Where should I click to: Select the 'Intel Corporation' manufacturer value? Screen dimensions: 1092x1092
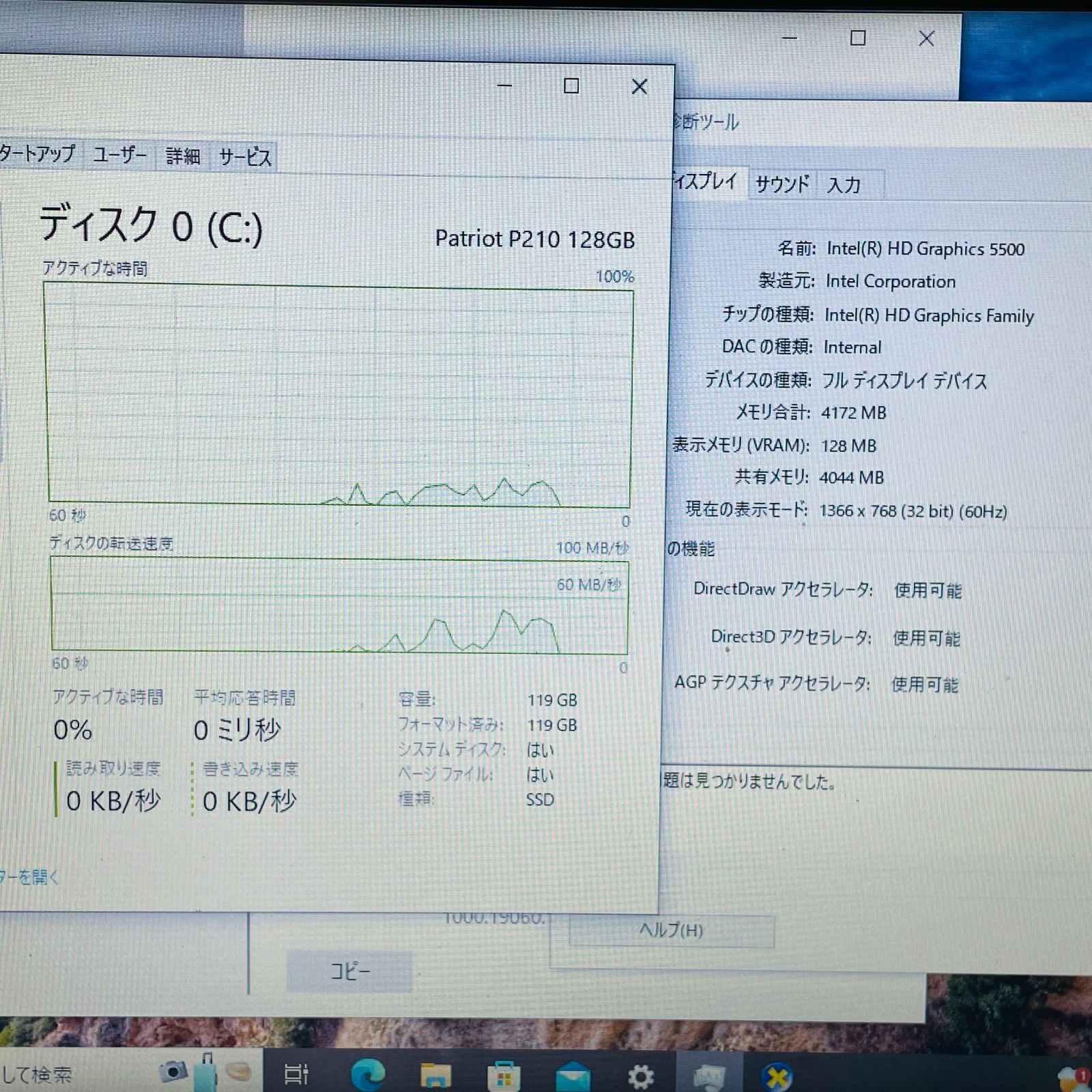click(891, 281)
